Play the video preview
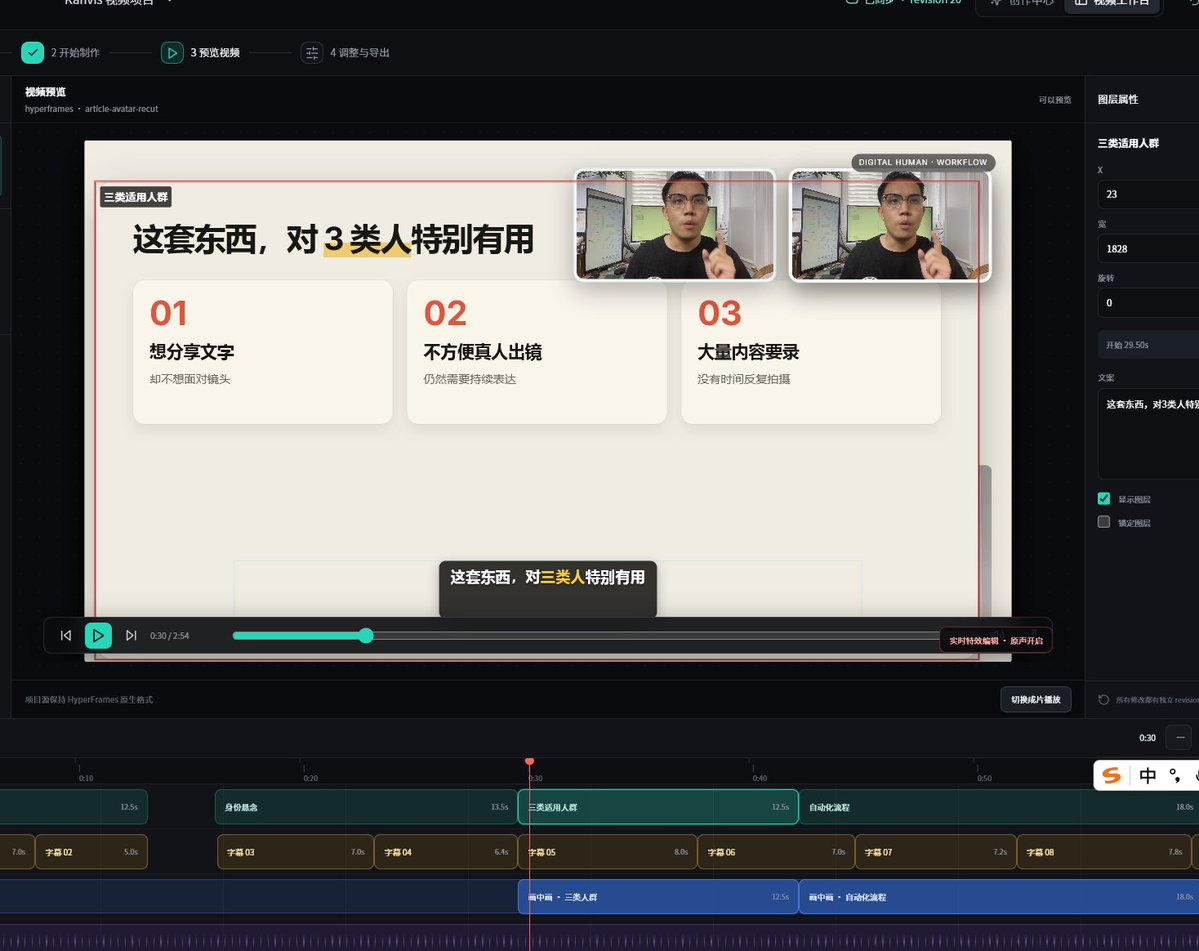 98,635
